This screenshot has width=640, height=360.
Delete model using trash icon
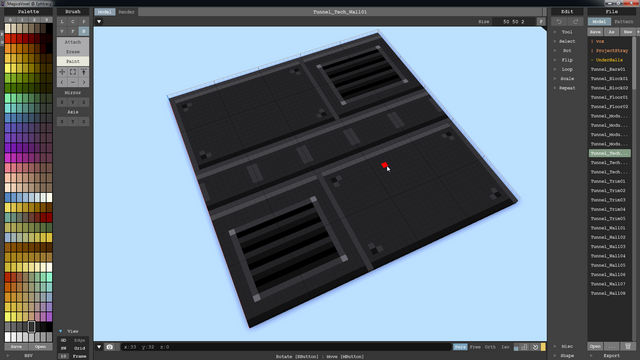[628, 347]
